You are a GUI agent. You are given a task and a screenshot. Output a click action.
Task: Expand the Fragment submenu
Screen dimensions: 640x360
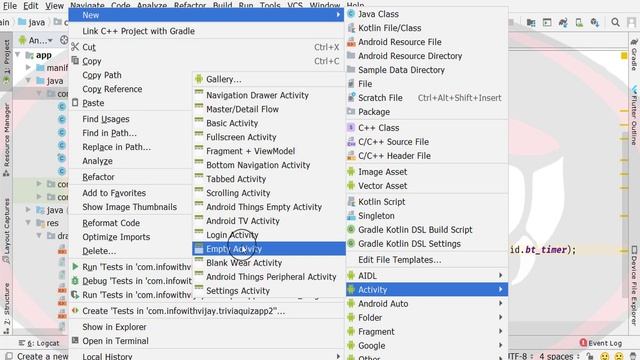click(x=427, y=331)
